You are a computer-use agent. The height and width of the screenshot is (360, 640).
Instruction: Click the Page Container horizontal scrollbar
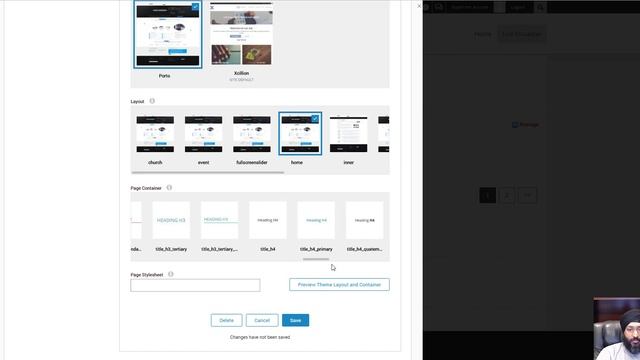click(x=316, y=259)
